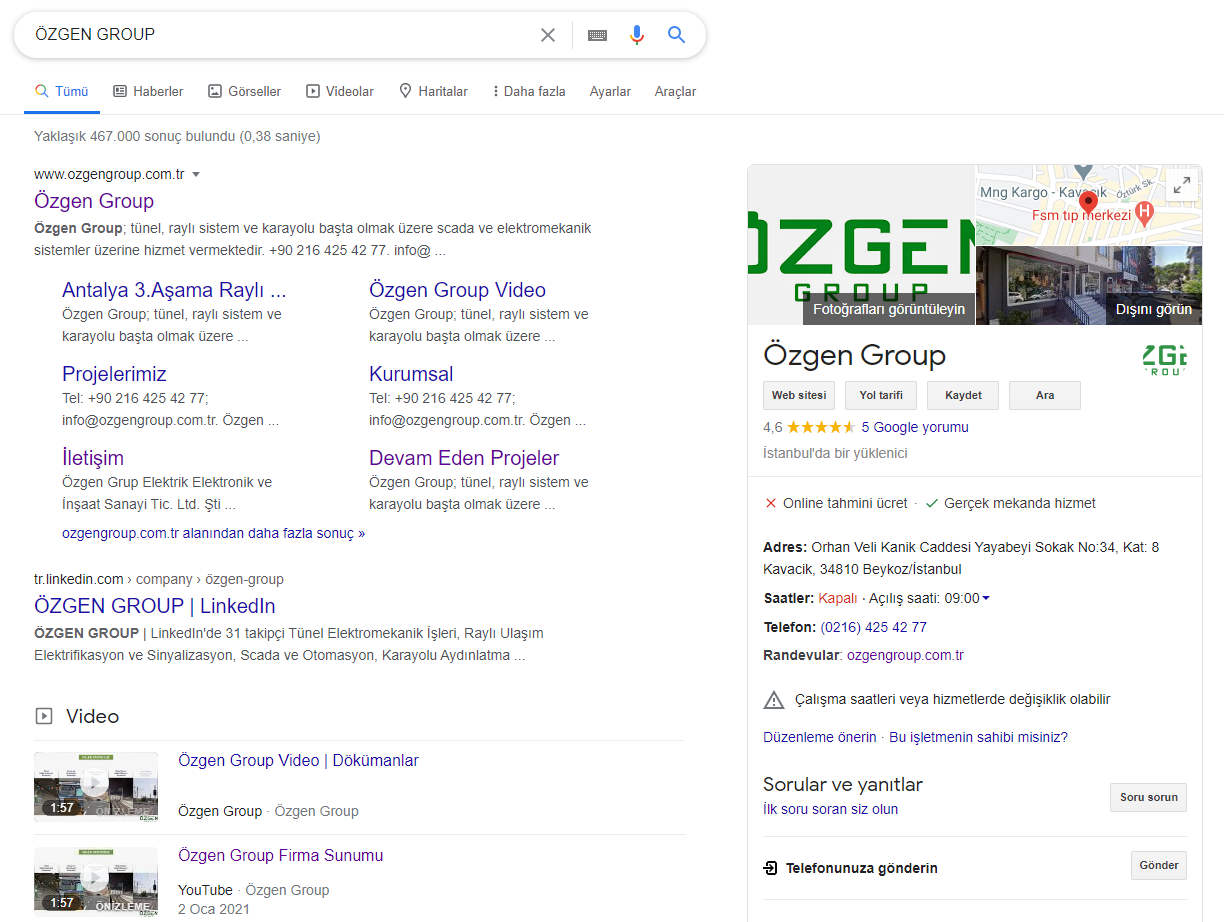This screenshot has width=1224, height=922.
Task: Click the send-to-phone icon
Action: point(770,868)
